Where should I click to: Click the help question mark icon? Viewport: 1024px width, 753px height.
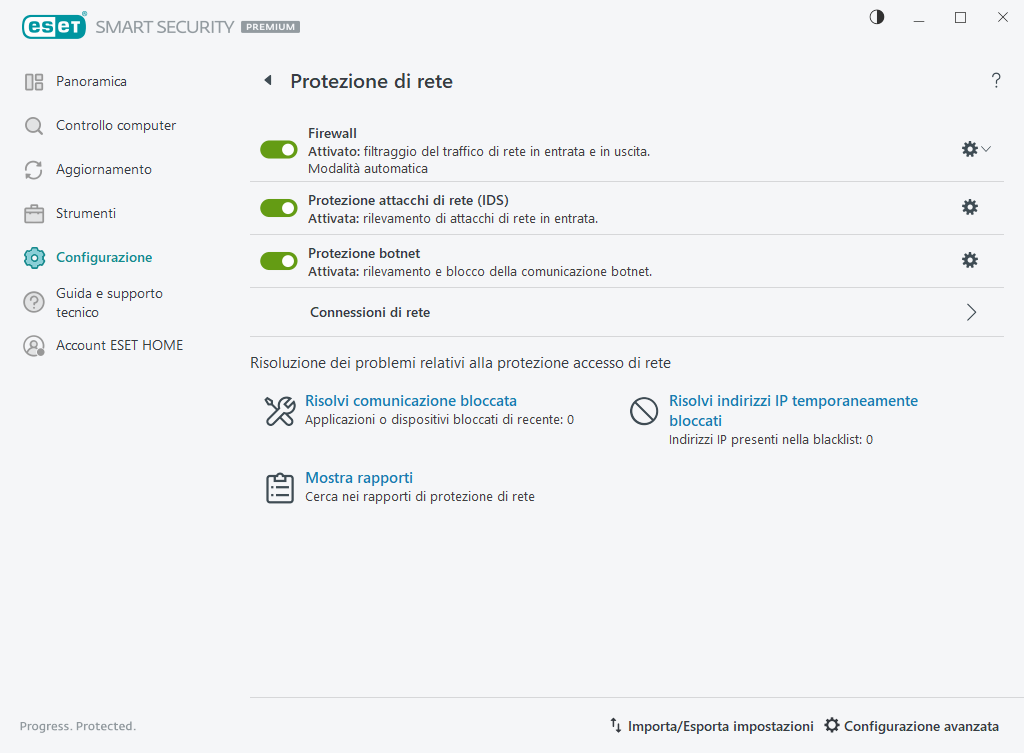(x=996, y=81)
